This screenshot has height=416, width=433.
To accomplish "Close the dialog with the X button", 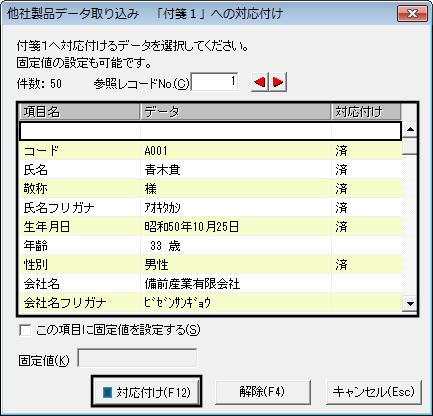I will [x=412, y=13].
